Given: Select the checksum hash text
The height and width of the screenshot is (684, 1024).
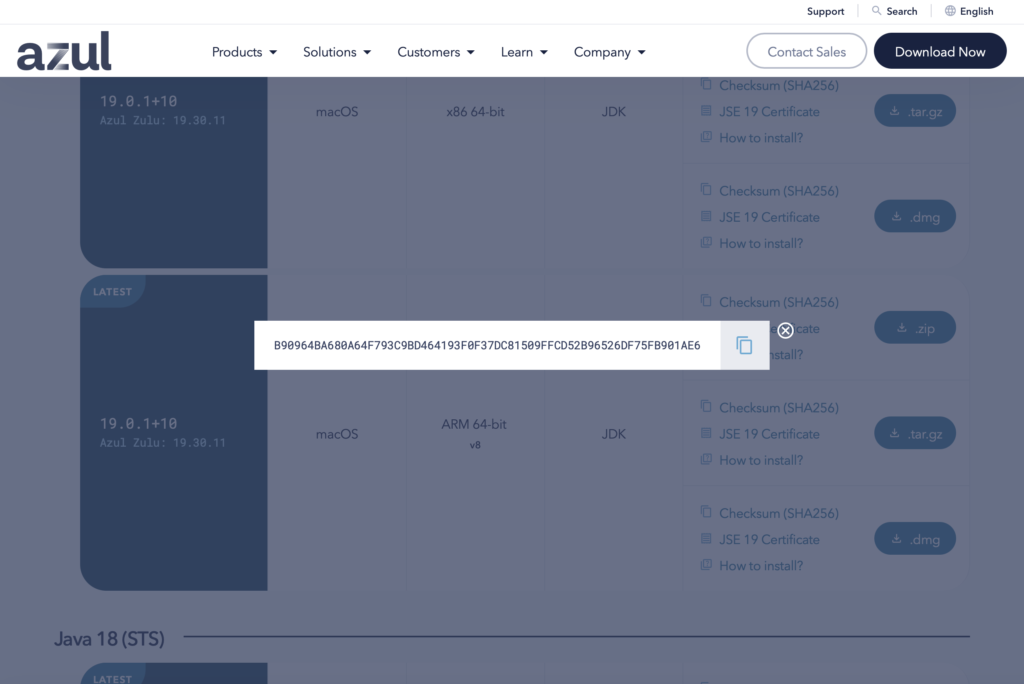Looking at the screenshot, I should coord(487,346).
